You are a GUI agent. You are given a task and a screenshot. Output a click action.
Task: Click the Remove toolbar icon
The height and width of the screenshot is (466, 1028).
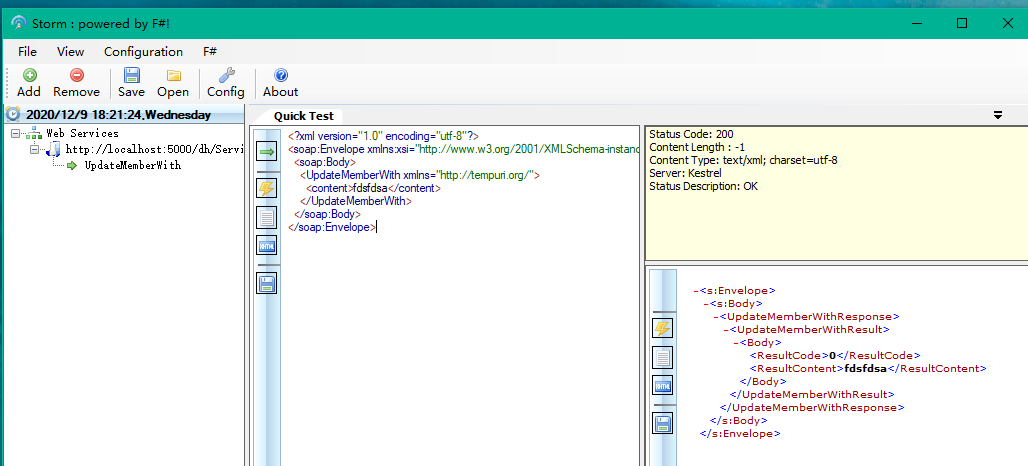click(77, 75)
